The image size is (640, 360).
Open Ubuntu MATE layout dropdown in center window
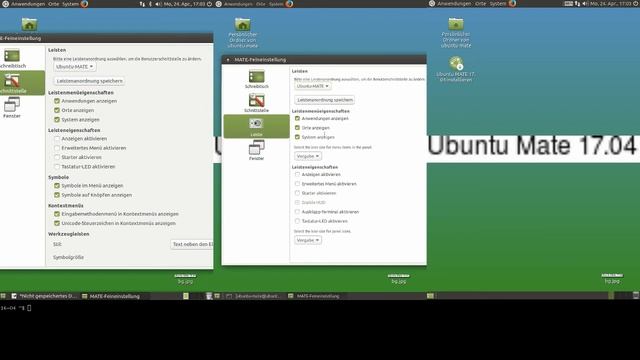(313, 86)
